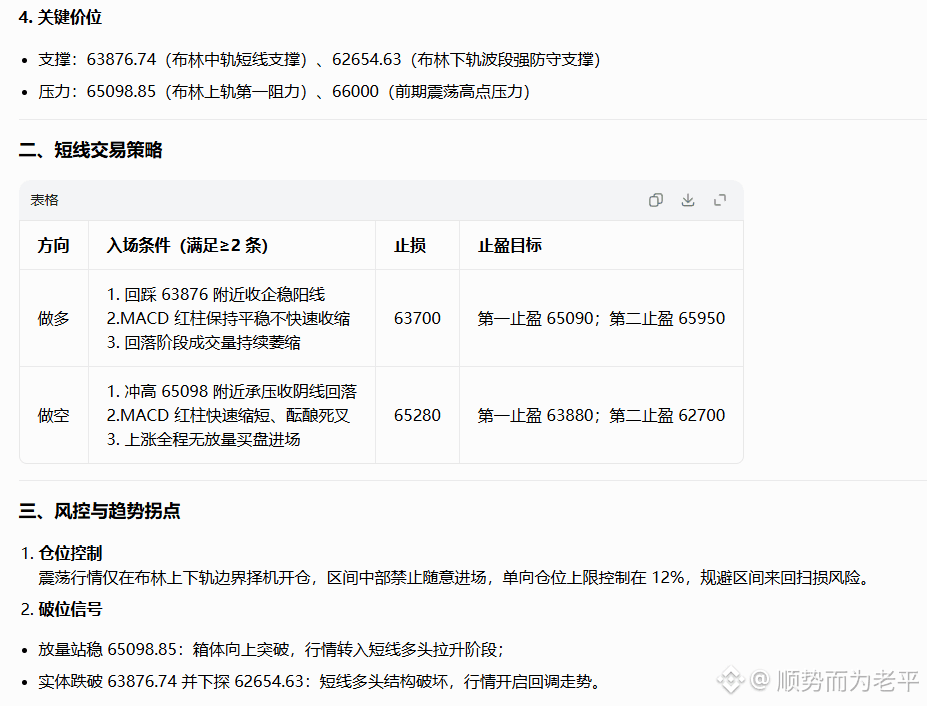Select the heading 二、短线交易策略
Screen dimensions: 927x706
click(x=90, y=150)
